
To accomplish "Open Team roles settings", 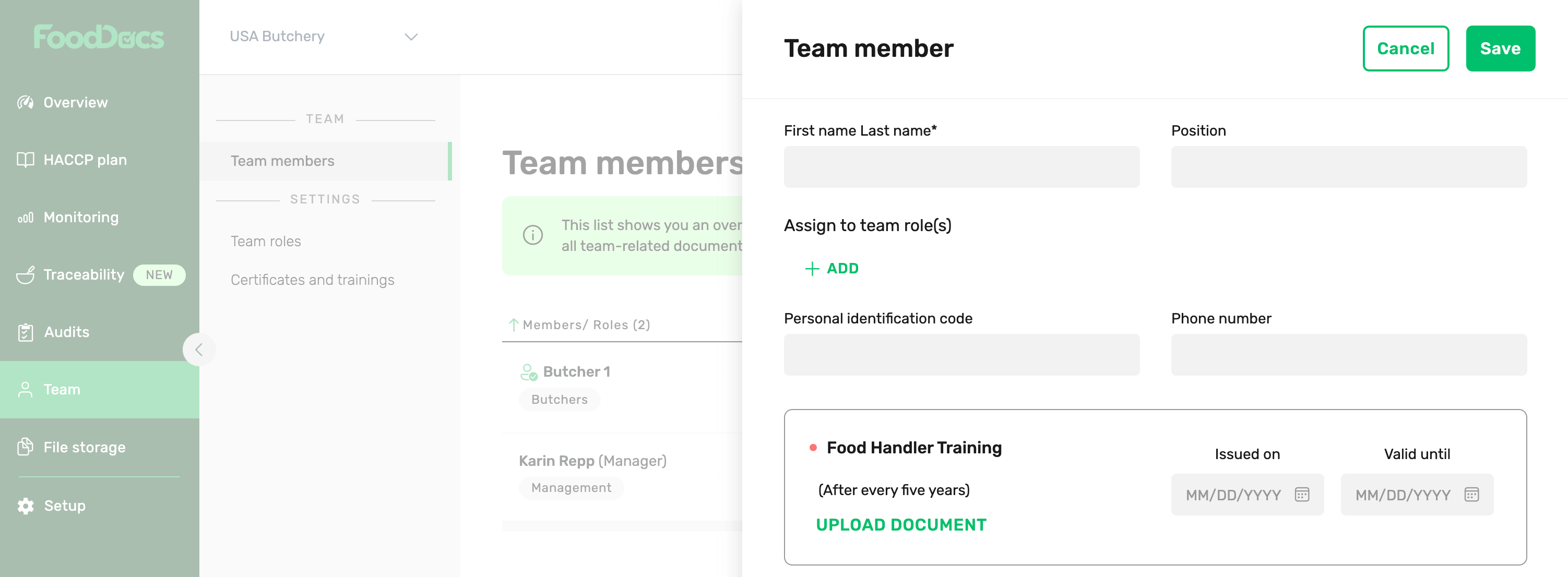I will click(x=265, y=242).
